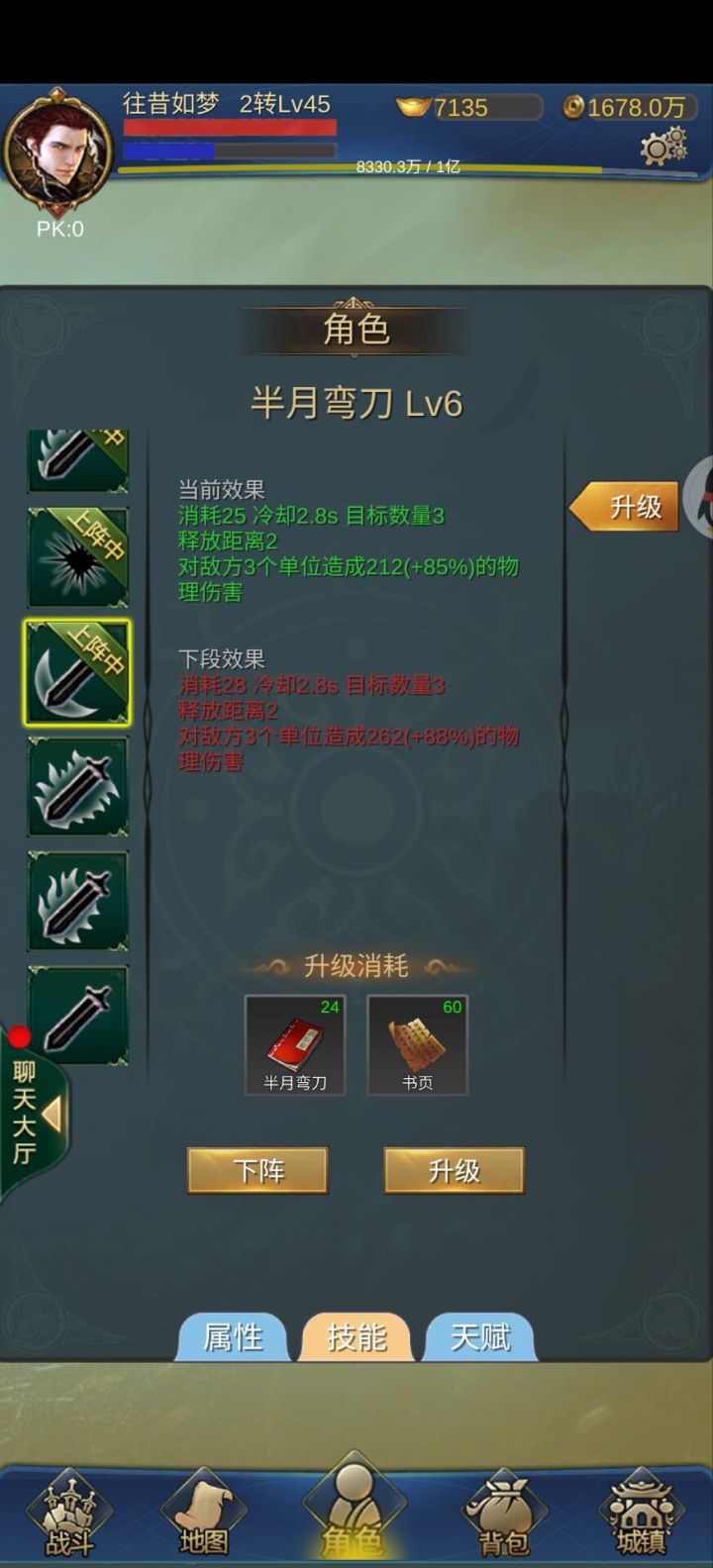Switch to the 属性 attributes tab
This screenshot has height=1568, width=713.
(x=233, y=1337)
